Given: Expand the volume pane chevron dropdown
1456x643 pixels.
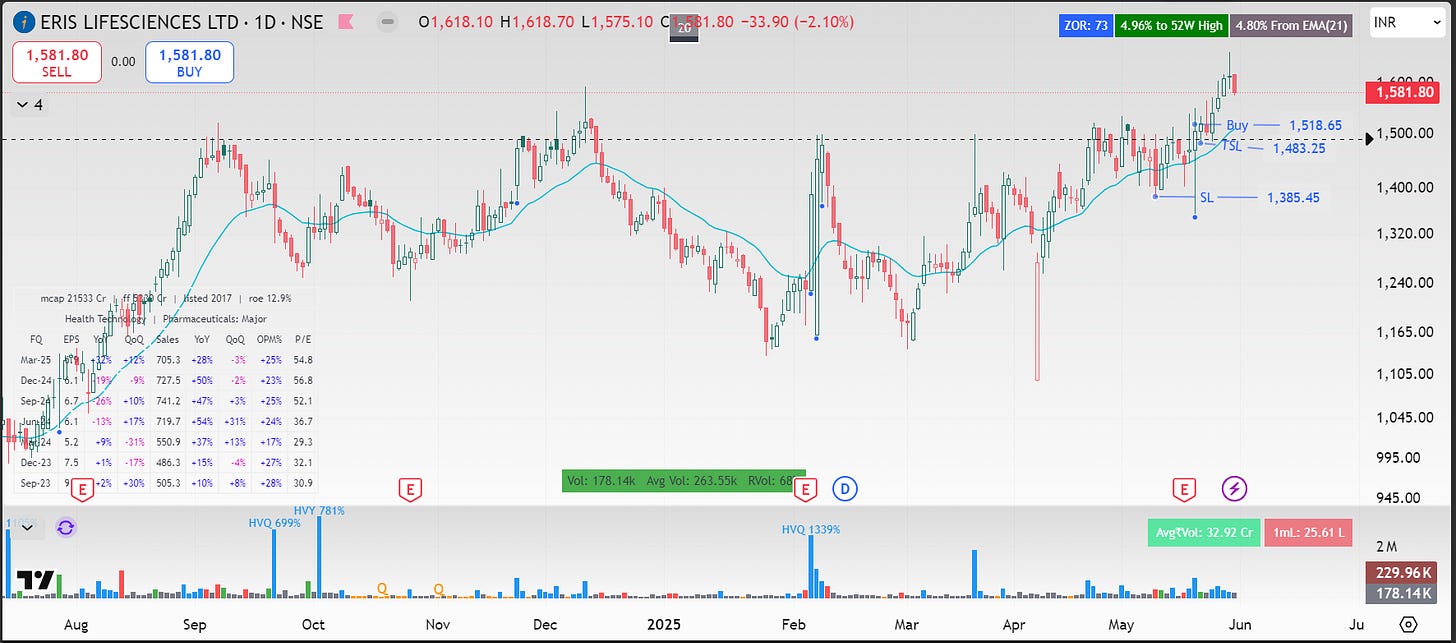Looking at the screenshot, I should [x=27, y=527].
